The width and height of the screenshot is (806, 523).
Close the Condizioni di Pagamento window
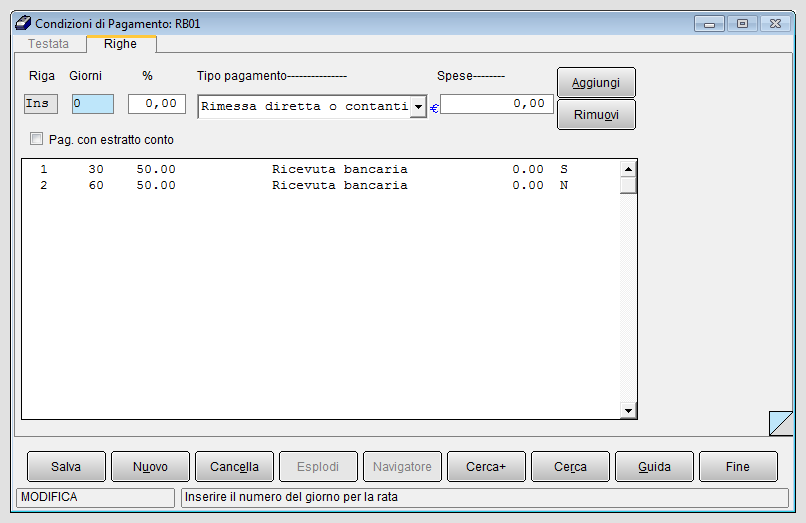click(775, 24)
